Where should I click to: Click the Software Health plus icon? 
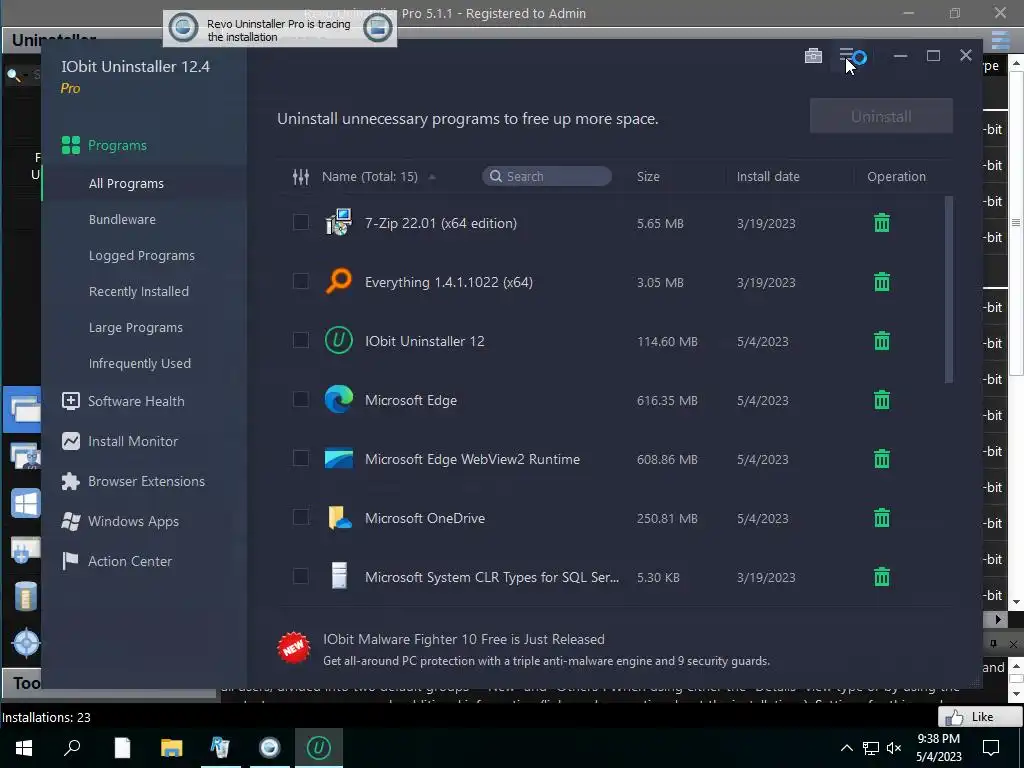(71, 401)
